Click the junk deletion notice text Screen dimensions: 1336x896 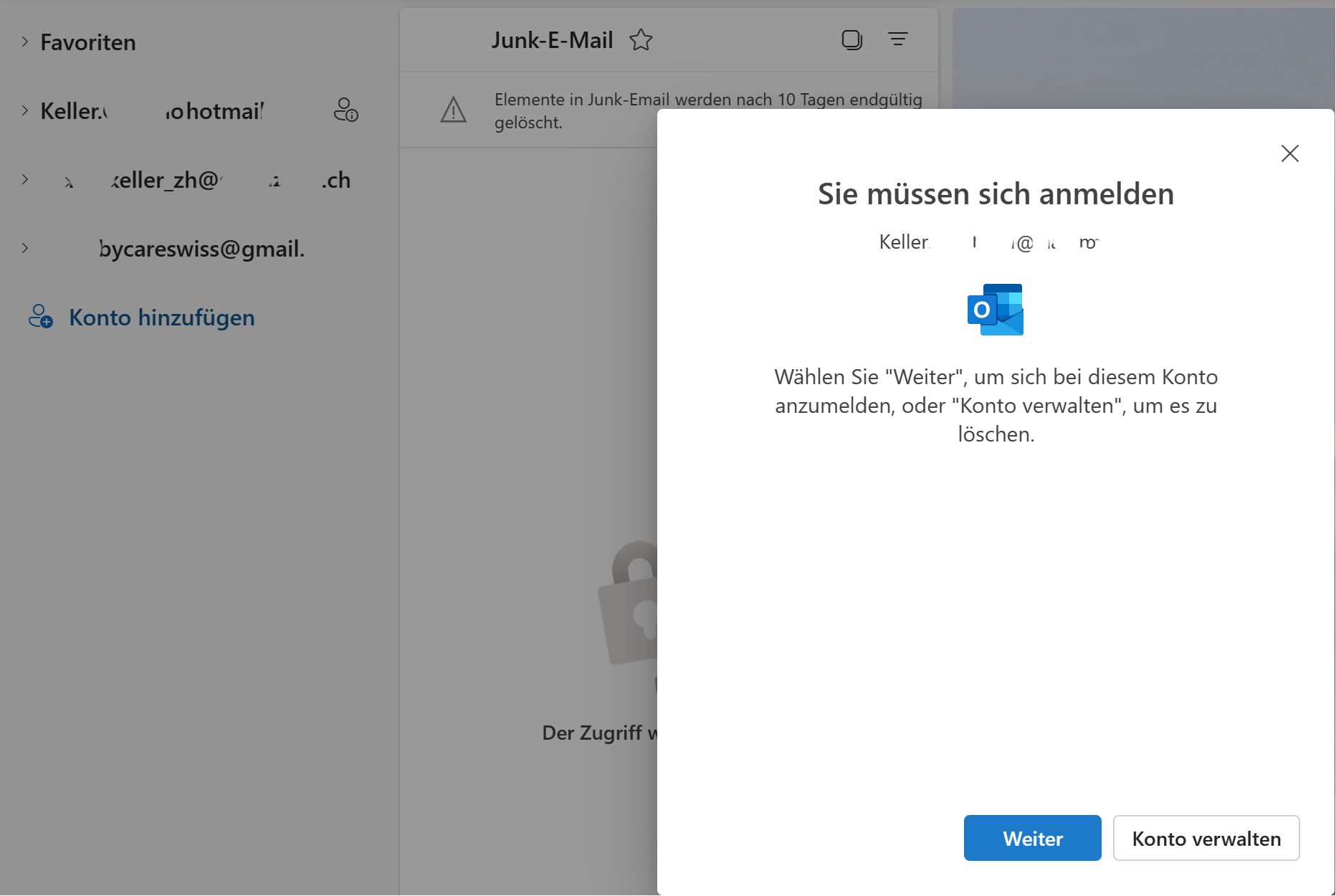[x=708, y=110]
